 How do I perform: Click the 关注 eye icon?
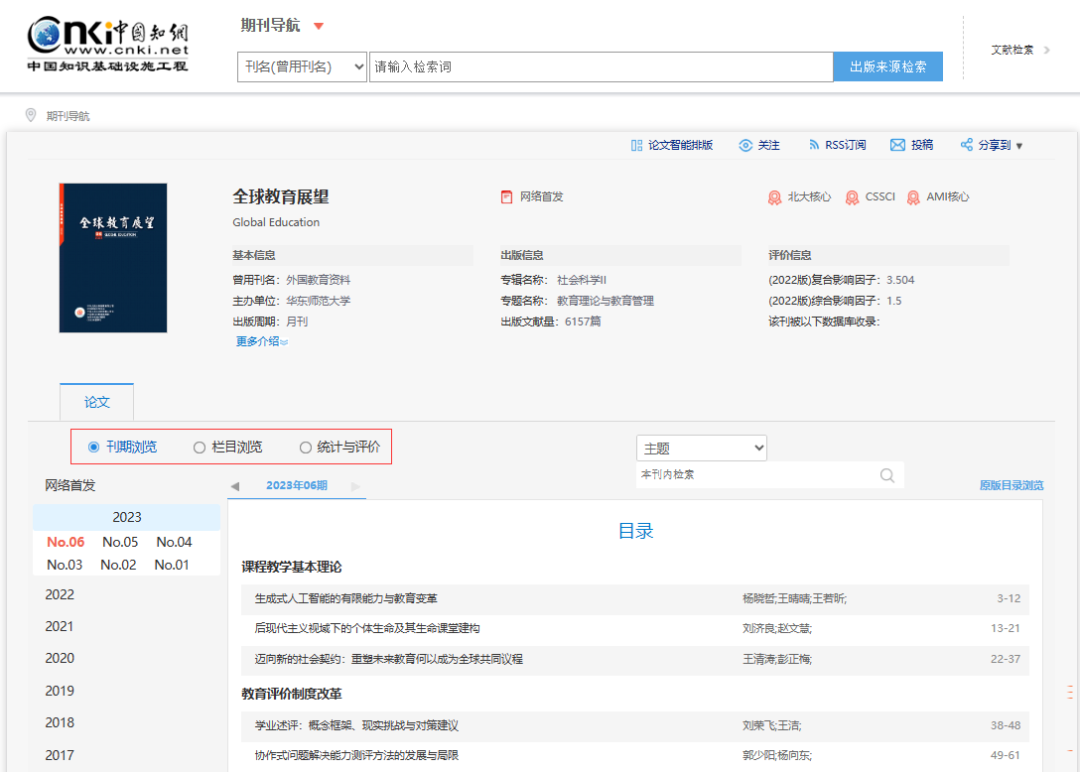click(745, 145)
